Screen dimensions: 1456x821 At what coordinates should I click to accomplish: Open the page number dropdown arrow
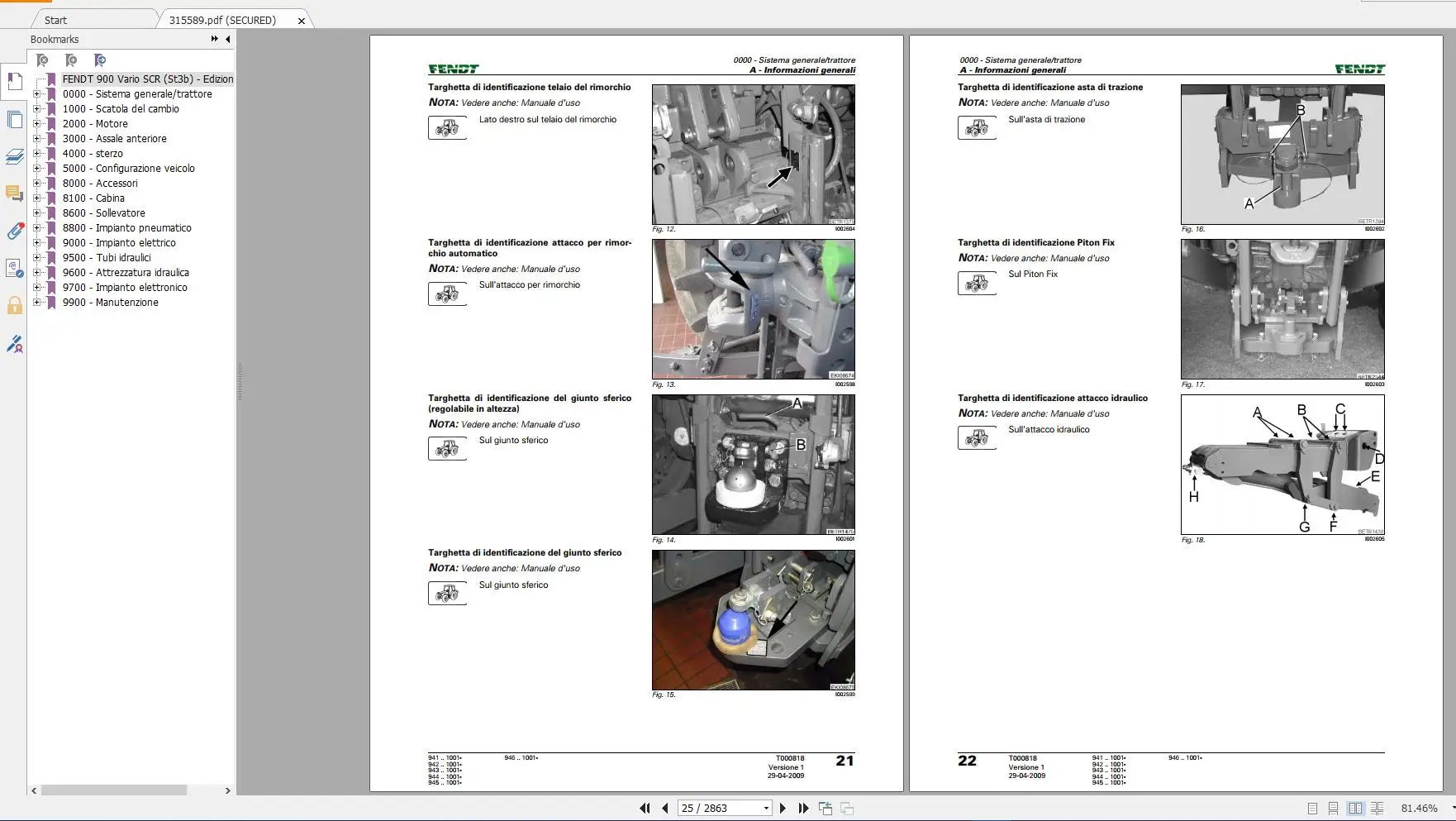(766, 809)
